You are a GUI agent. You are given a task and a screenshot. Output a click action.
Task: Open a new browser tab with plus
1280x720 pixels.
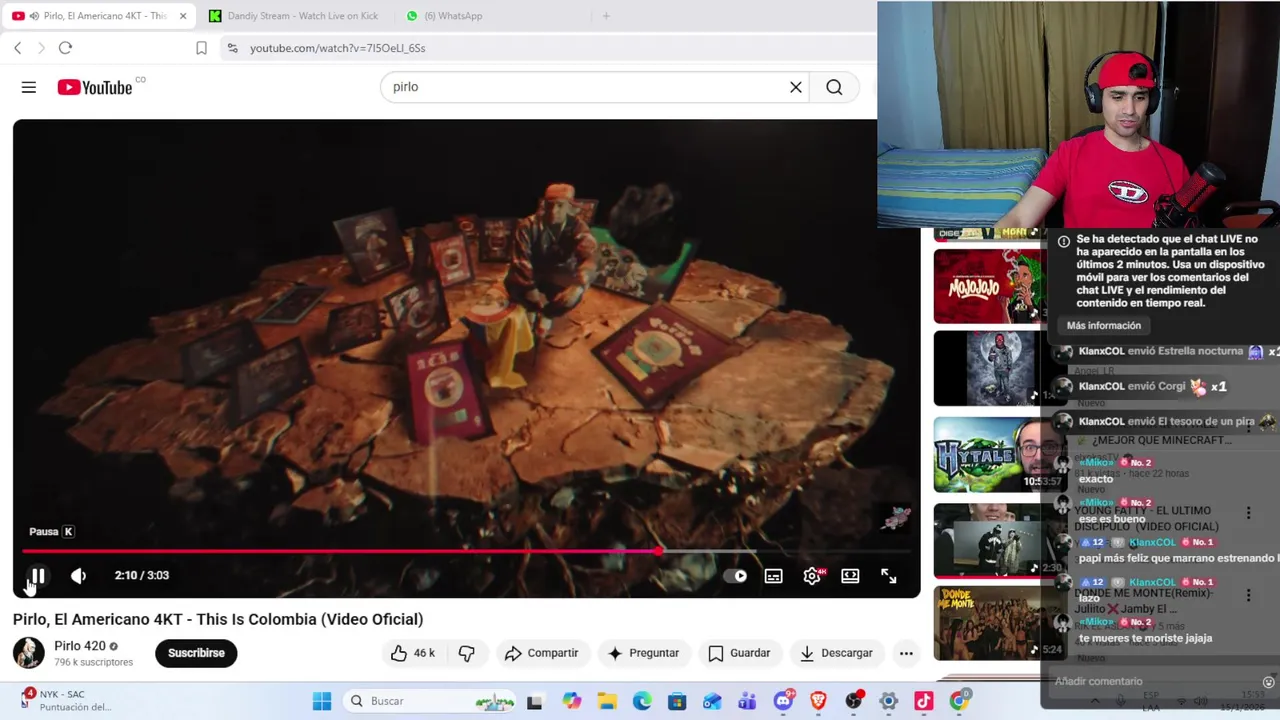[x=606, y=16]
